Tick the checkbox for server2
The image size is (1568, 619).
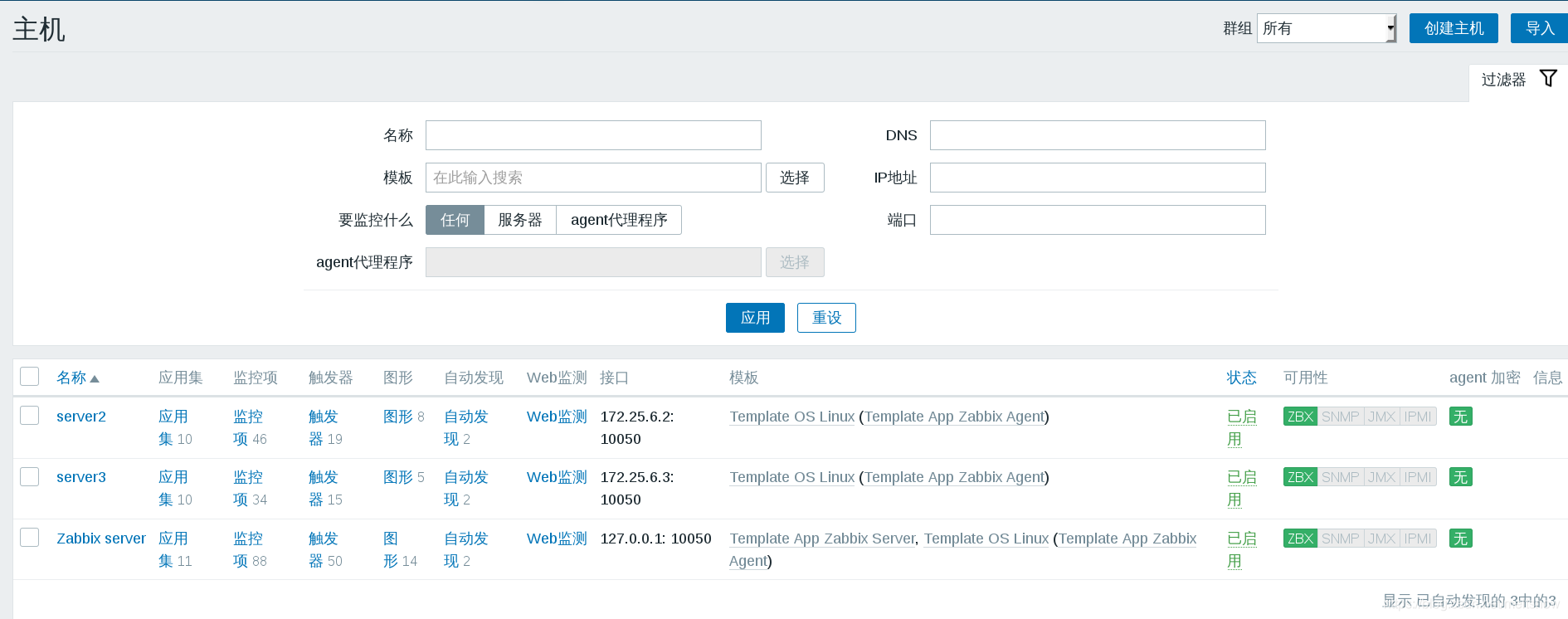[30, 415]
